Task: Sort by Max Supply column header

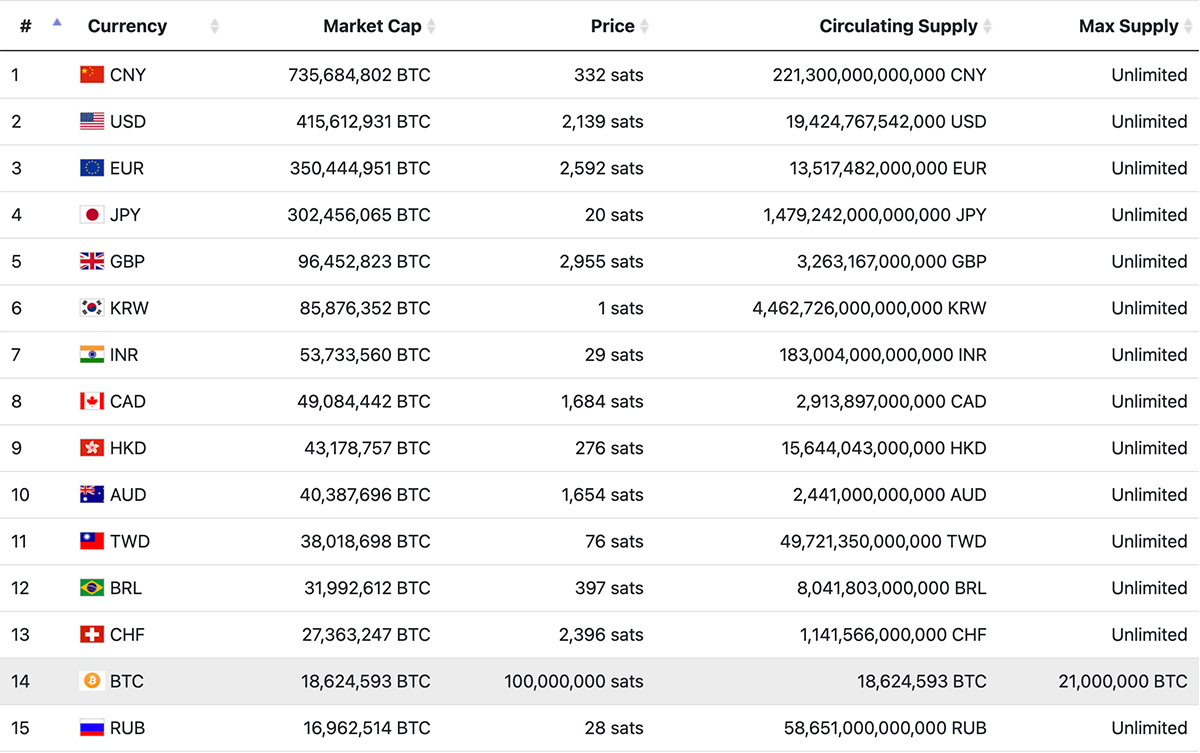Action: pyautogui.click(x=1128, y=26)
